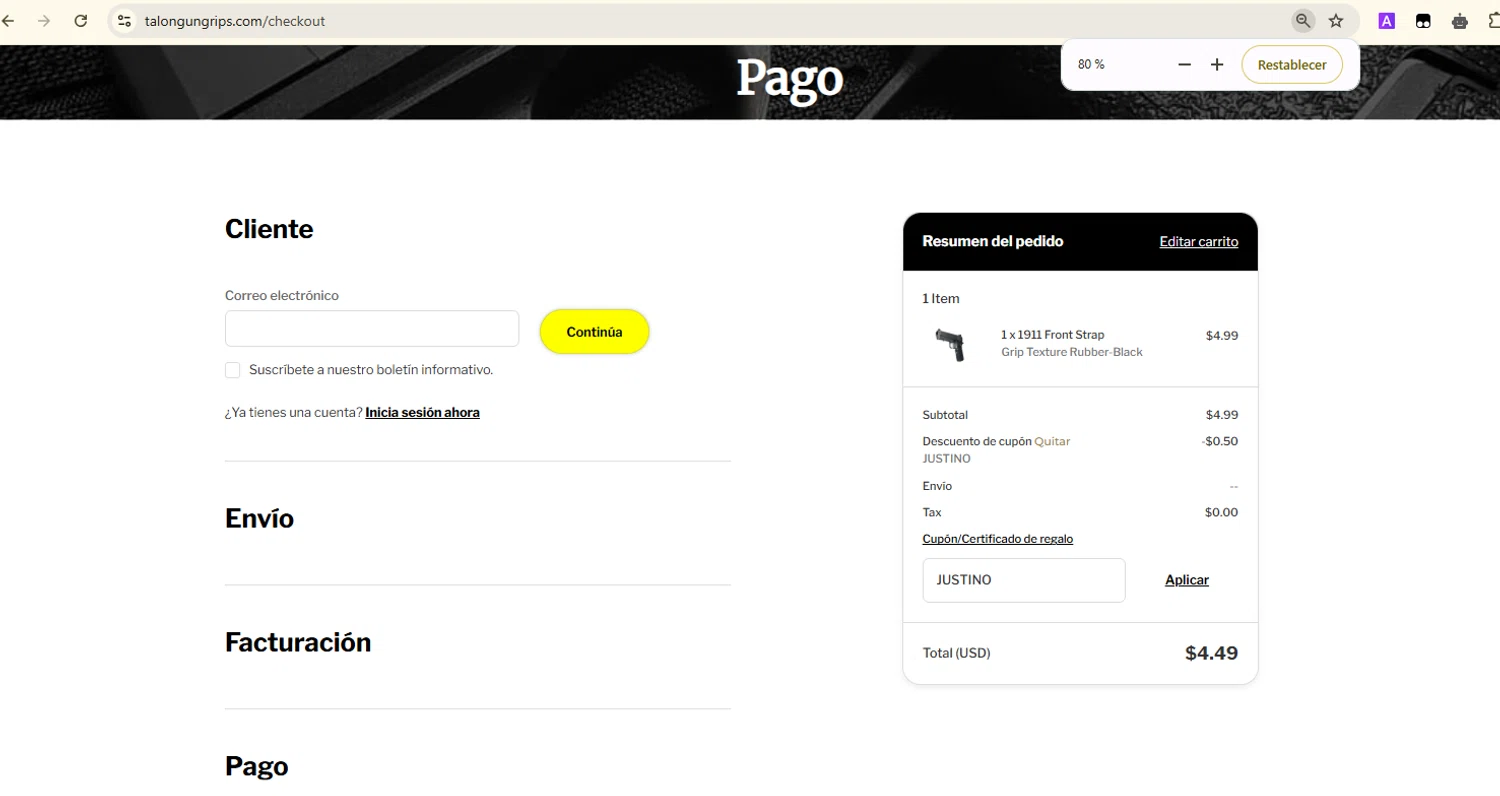Click the 1 x 1911 Front Strap product name
The width and height of the screenshot is (1500, 796).
click(x=1052, y=335)
